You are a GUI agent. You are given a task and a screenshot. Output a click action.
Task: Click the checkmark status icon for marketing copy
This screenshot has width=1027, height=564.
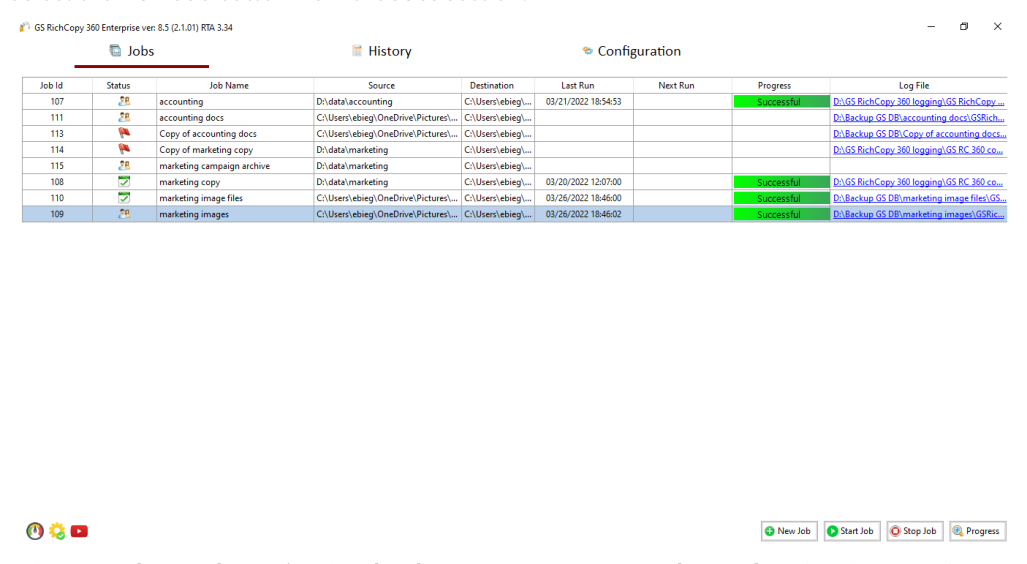click(x=124, y=181)
